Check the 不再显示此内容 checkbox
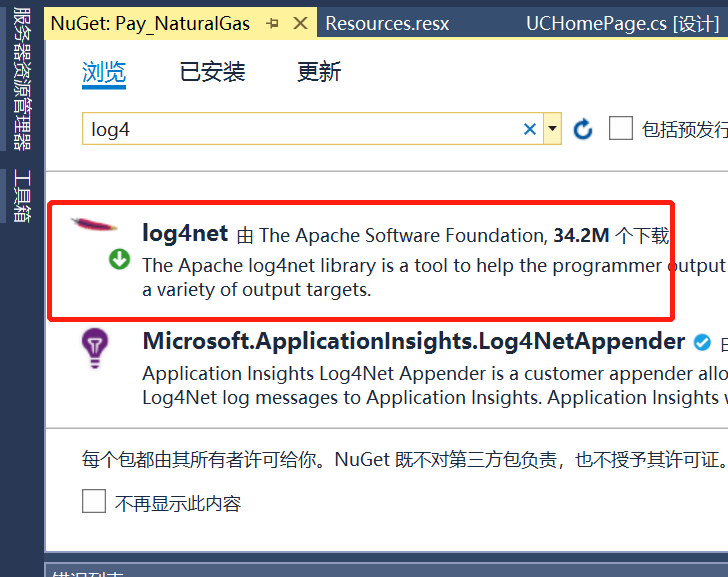Image resolution: width=728 pixels, height=577 pixels. pyautogui.click(x=94, y=501)
